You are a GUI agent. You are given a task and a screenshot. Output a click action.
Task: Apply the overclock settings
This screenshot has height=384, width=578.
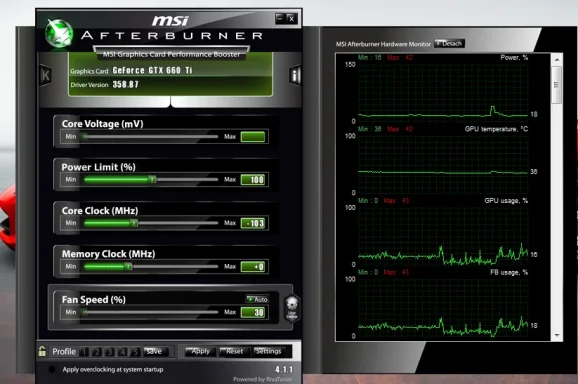[x=200, y=352]
